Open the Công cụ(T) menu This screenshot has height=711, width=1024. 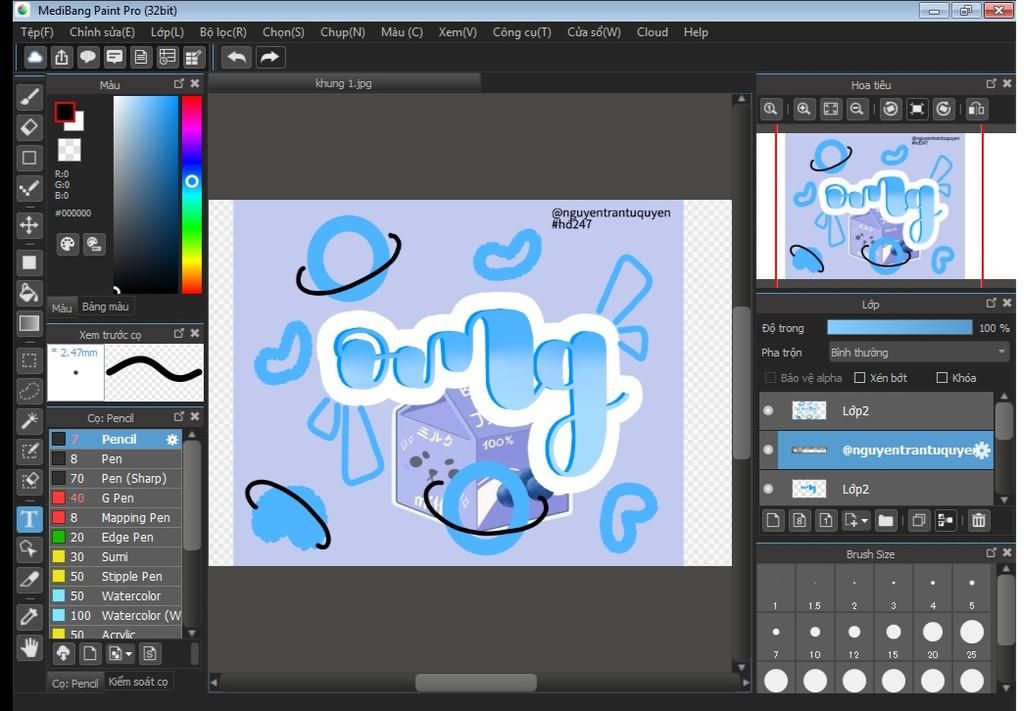pyautogui.click(x=522, y=32)
